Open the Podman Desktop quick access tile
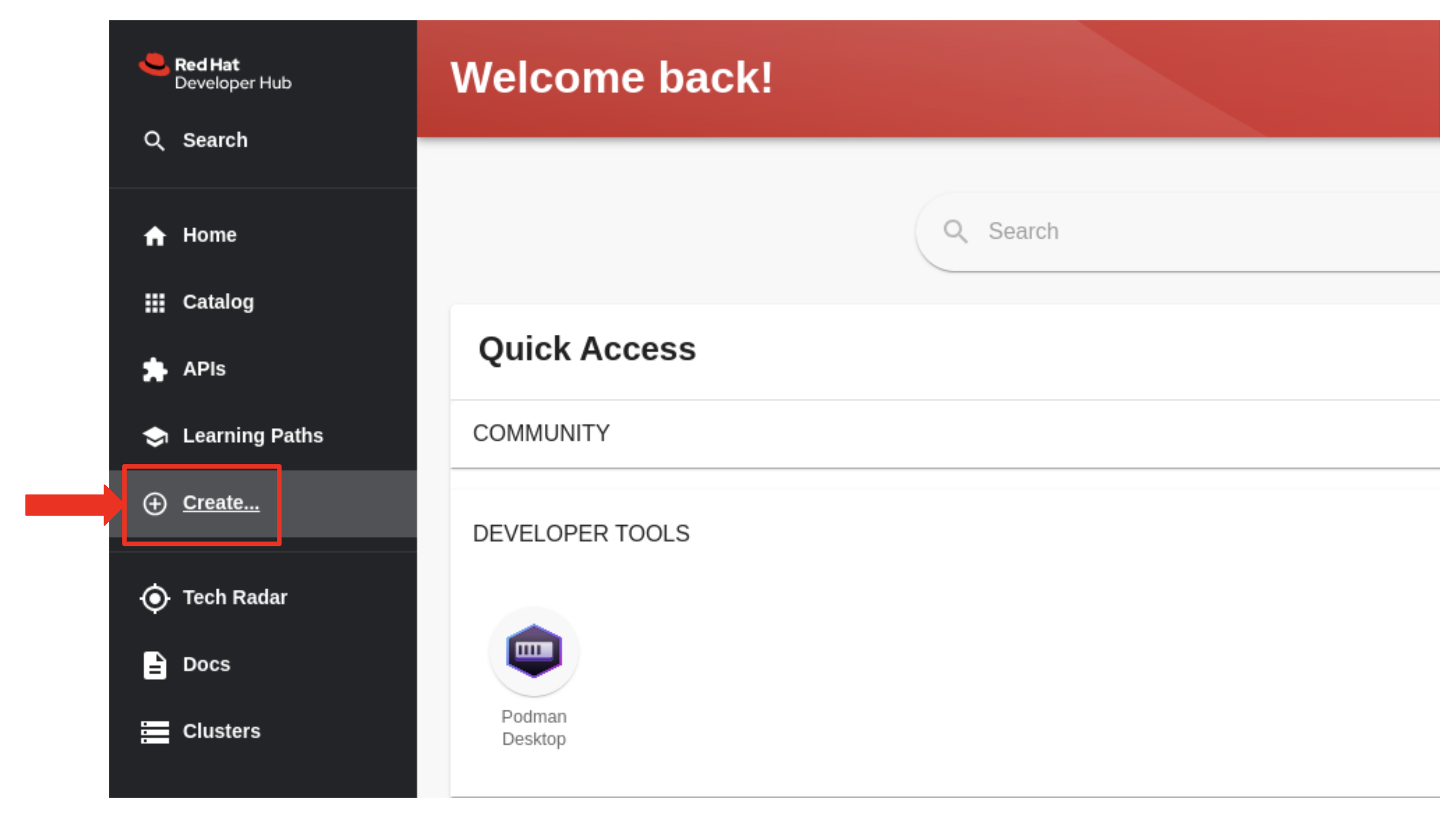The width and height of the screenshot is (1456, 819). tap(534, 652)
